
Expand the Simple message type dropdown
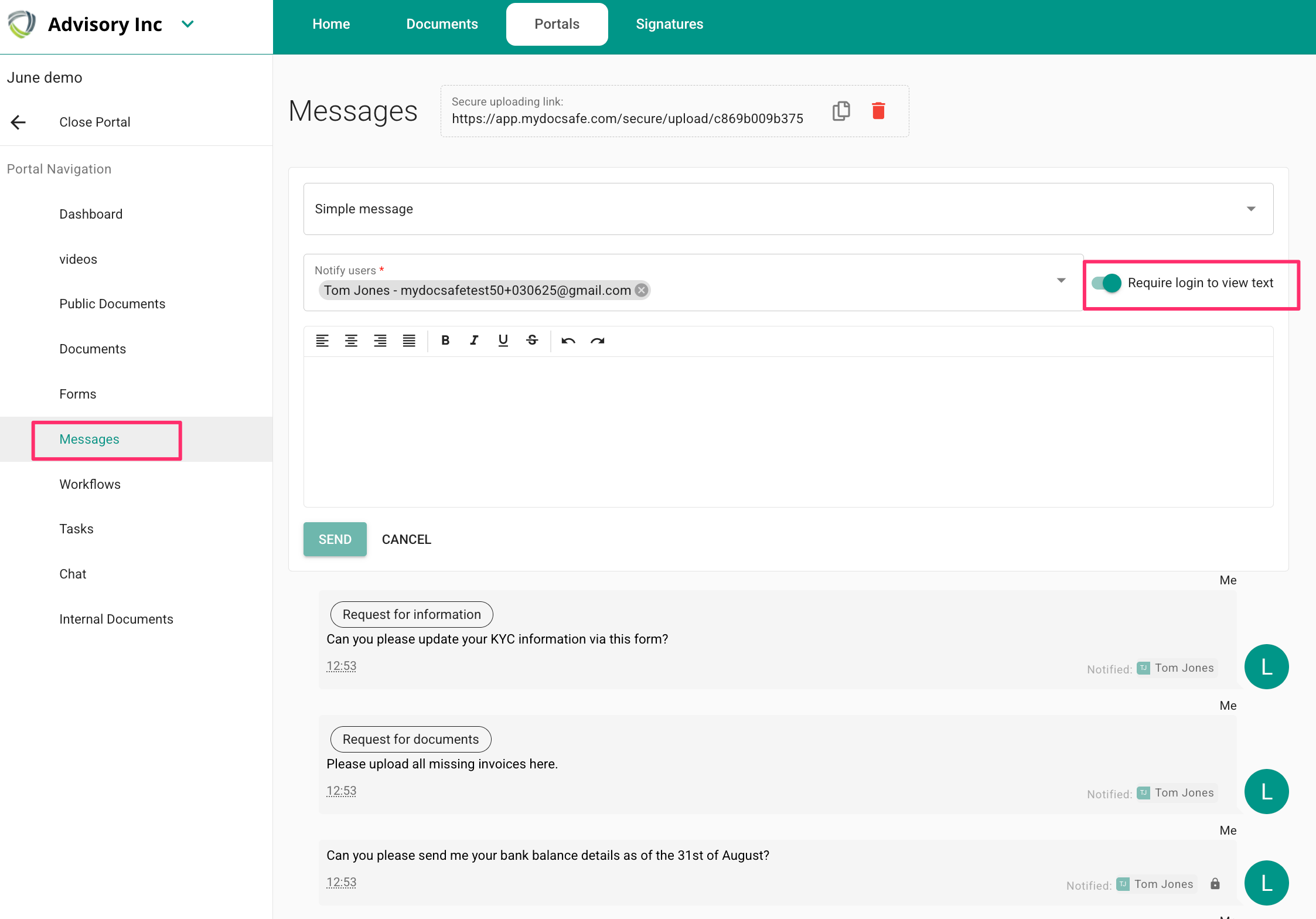pos(1251,209)
